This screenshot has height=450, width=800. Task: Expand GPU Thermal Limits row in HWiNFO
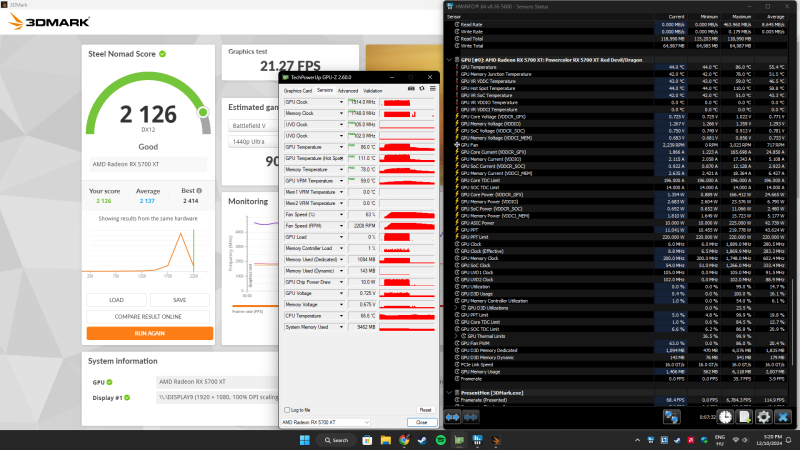tap(456, 336)
